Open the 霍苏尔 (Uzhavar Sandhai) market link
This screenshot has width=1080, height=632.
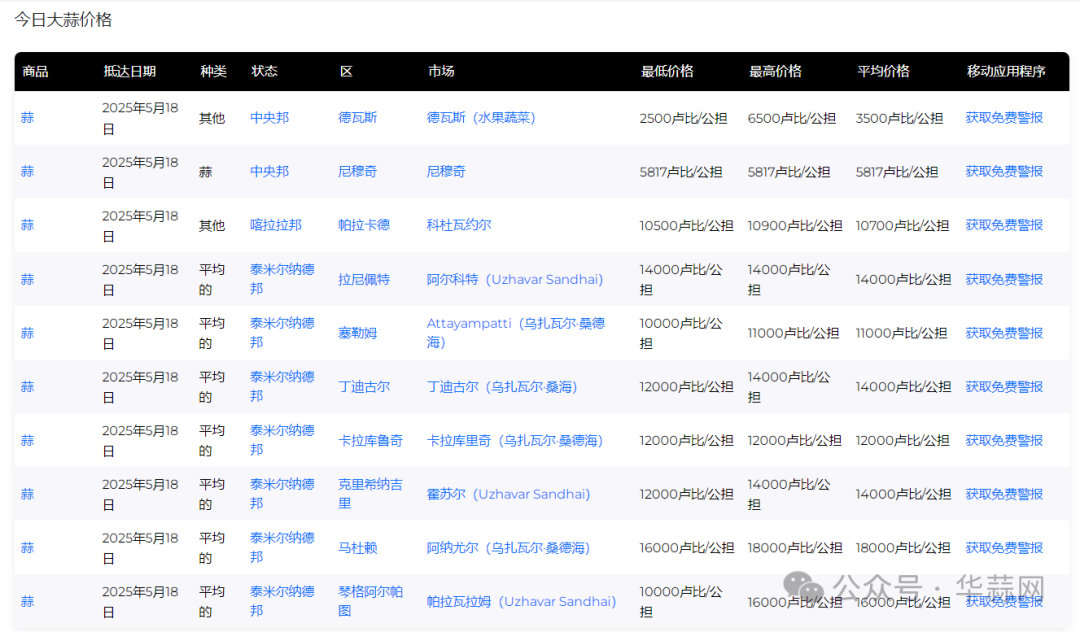(x=508, y=494)
